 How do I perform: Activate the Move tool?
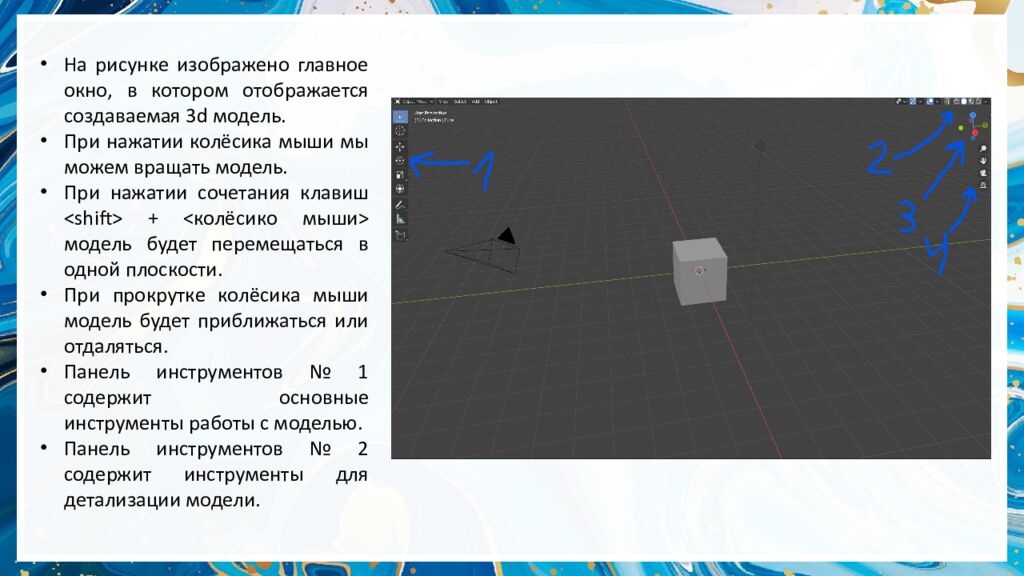400,146
